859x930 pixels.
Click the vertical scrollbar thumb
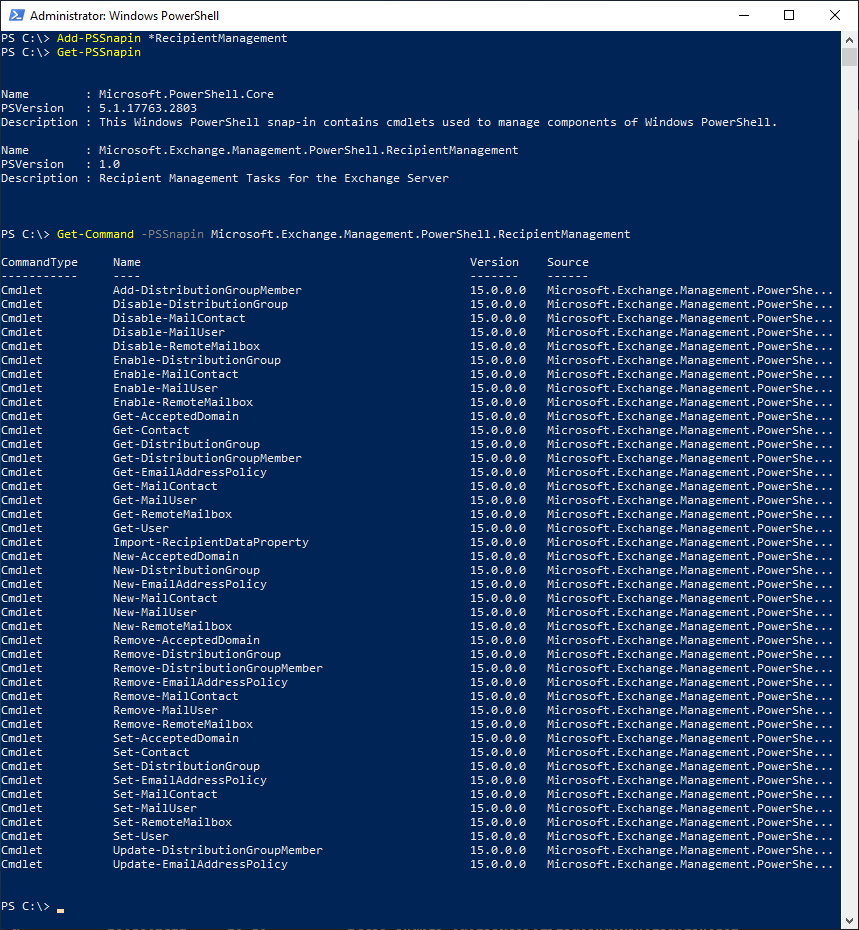pyautogui.click(x=849, y=58)
